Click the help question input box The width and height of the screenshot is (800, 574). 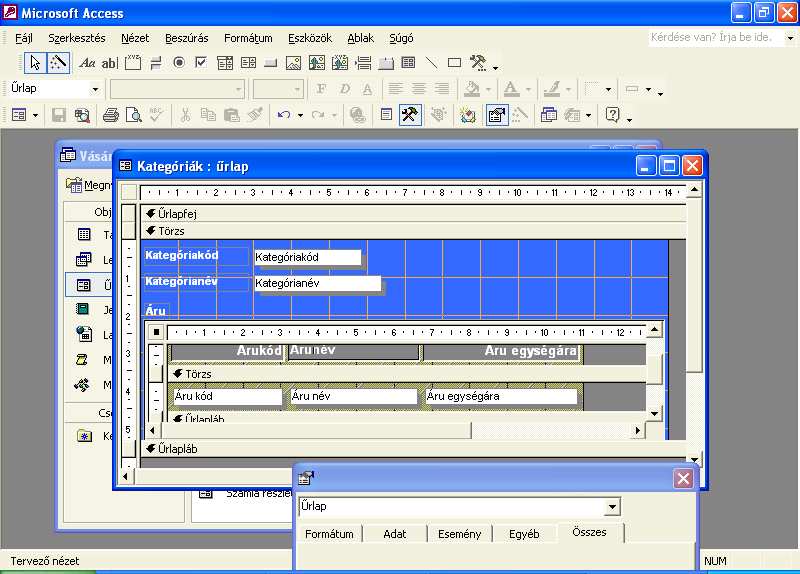point(715,37)
